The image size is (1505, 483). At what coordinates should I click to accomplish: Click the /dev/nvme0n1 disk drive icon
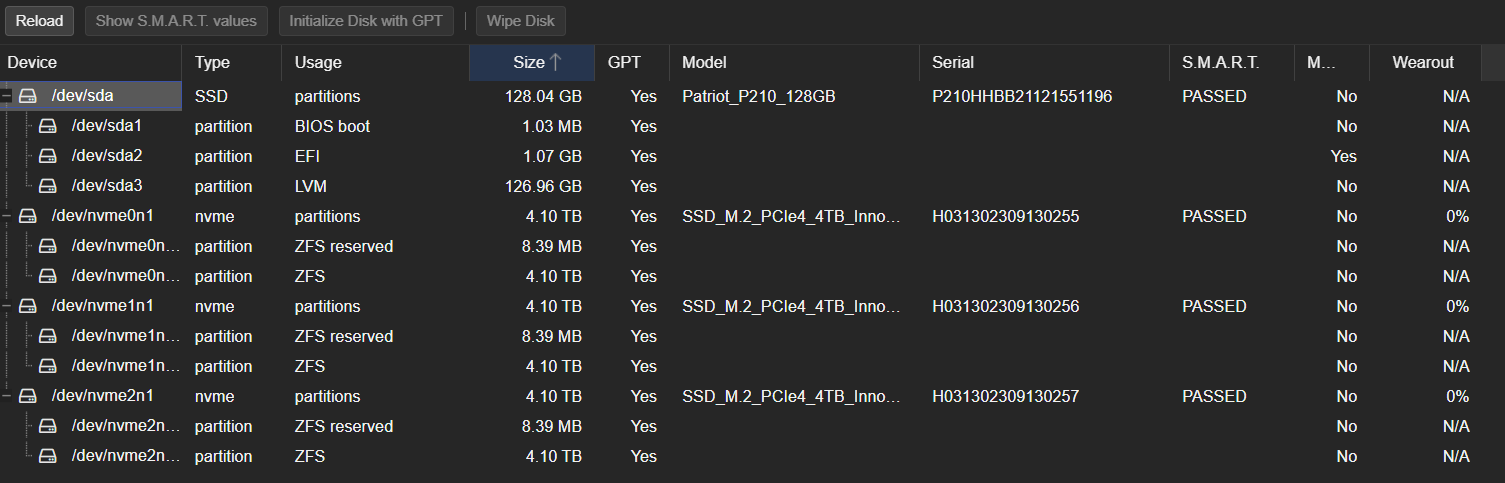pyautogui.click(x=28, y=217)
